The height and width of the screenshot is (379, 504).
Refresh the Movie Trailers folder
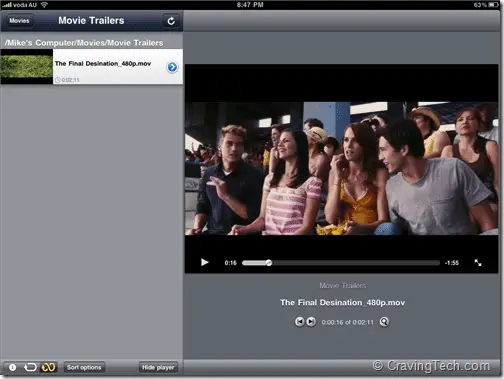[171, 21]
